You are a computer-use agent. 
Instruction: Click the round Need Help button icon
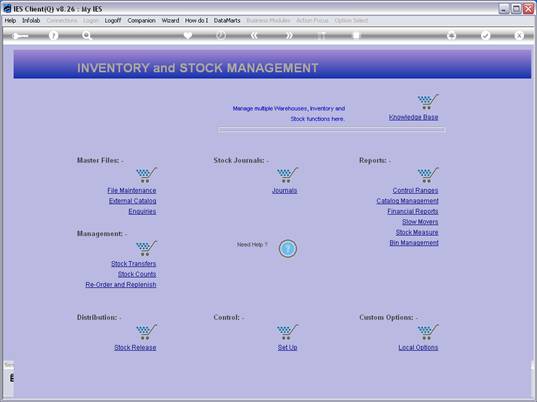[x=288, y=249]
